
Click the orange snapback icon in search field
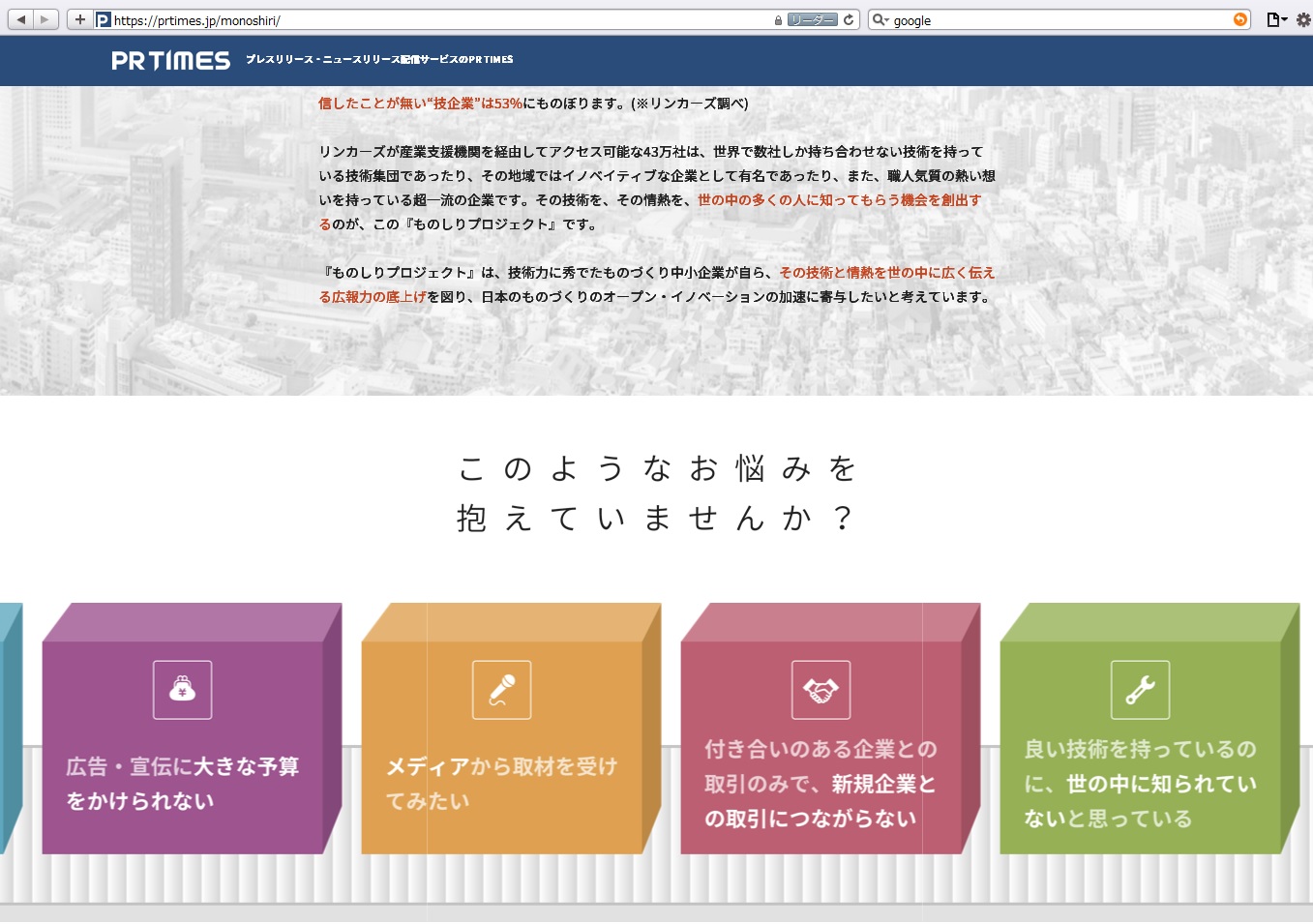point(1239,19)
